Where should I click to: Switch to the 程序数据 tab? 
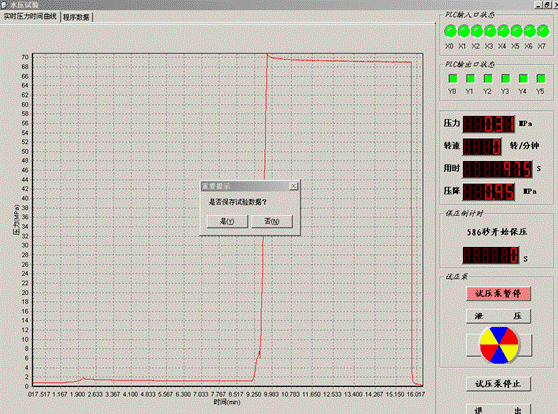(x=77, y=17)
